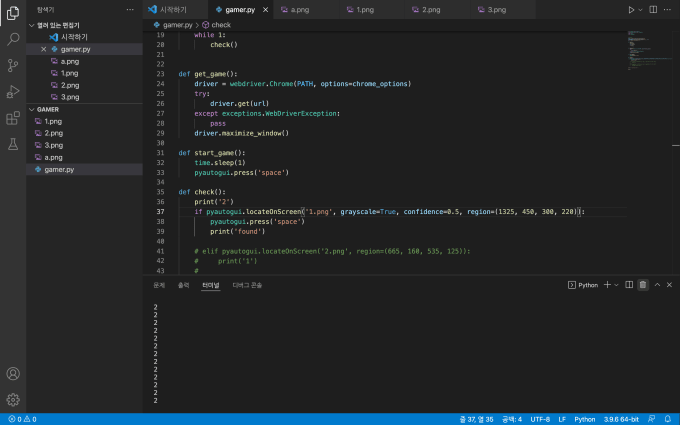Split the editor to the right
680x425 pixels.
pyautogui.click(x=653, y=10)
